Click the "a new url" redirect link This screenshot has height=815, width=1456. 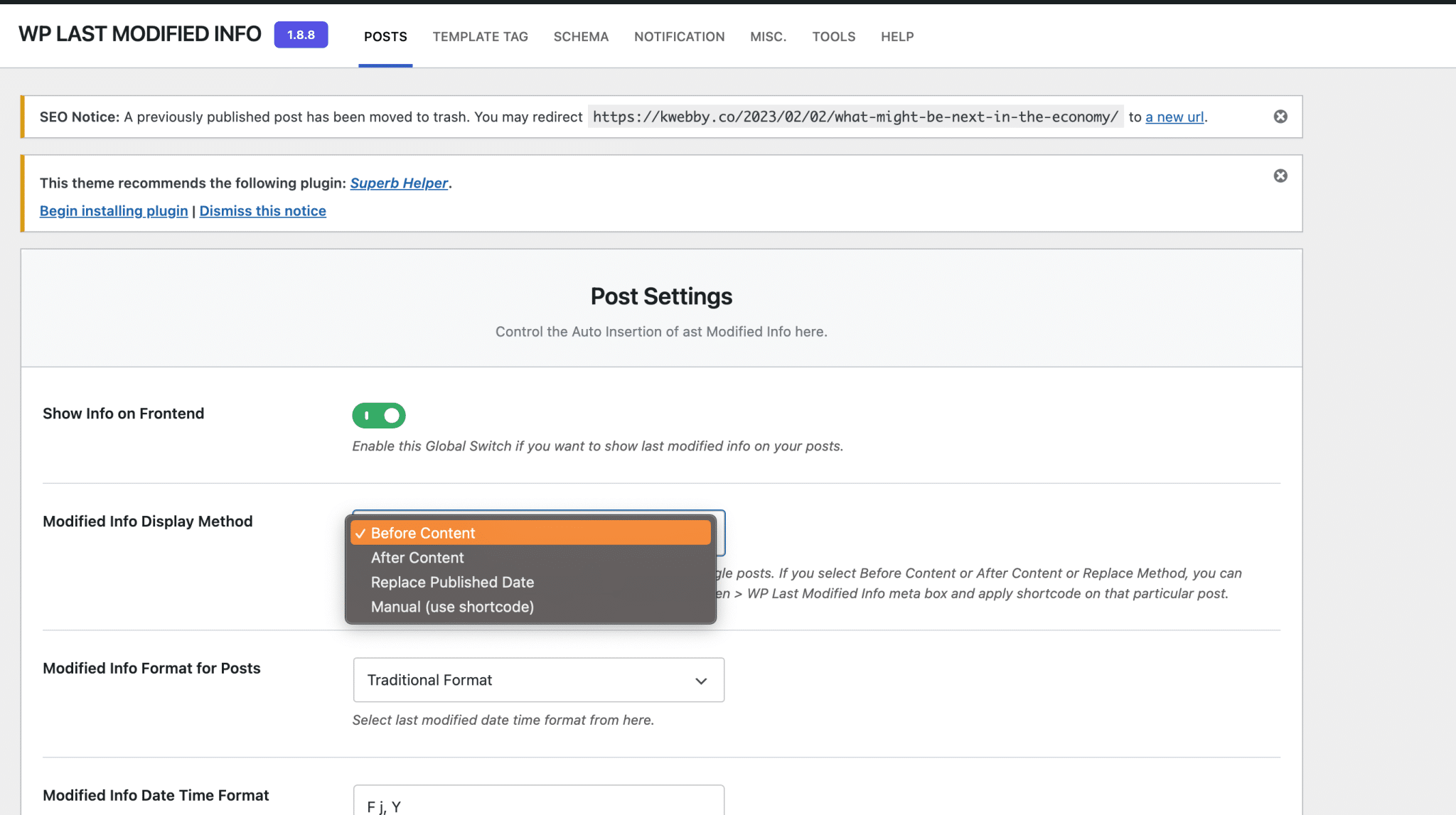coord(1174,117)
